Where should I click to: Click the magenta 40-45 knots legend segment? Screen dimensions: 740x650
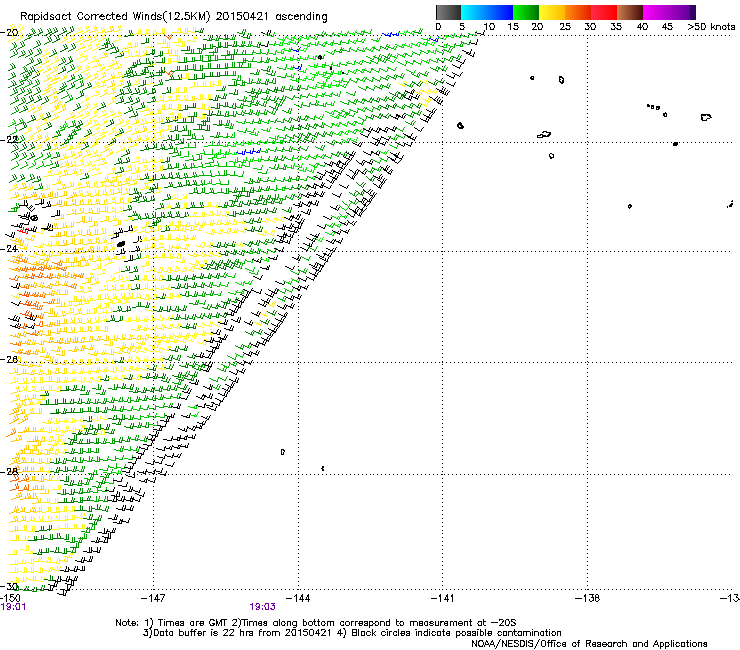point(656,12)
